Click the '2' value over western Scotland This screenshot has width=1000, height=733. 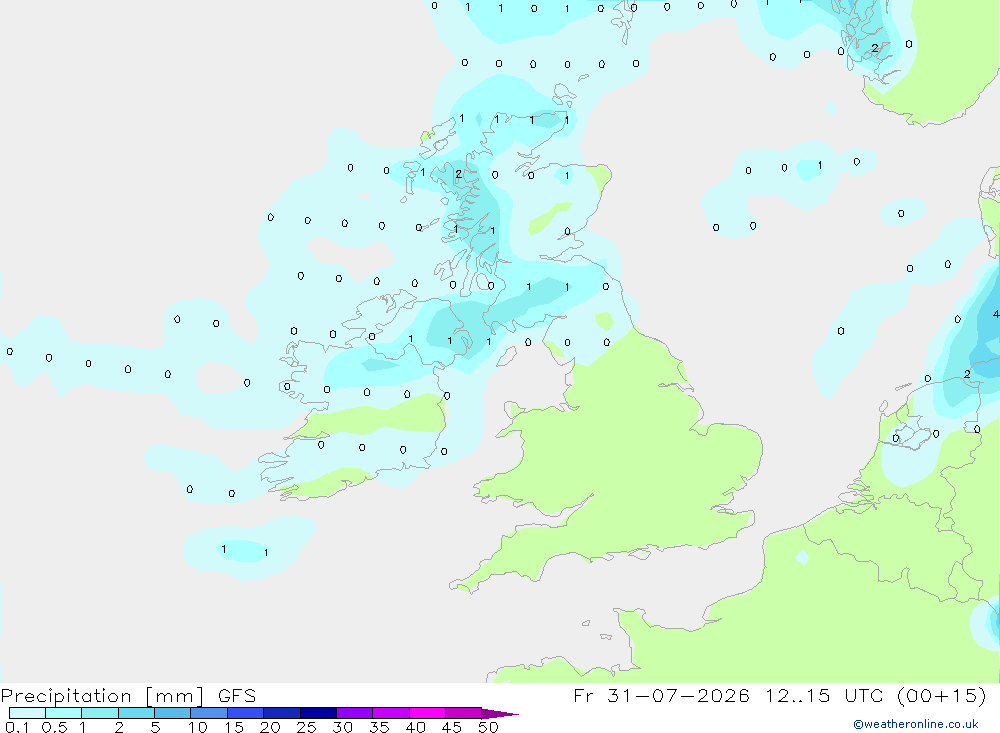tap(459, 174)
